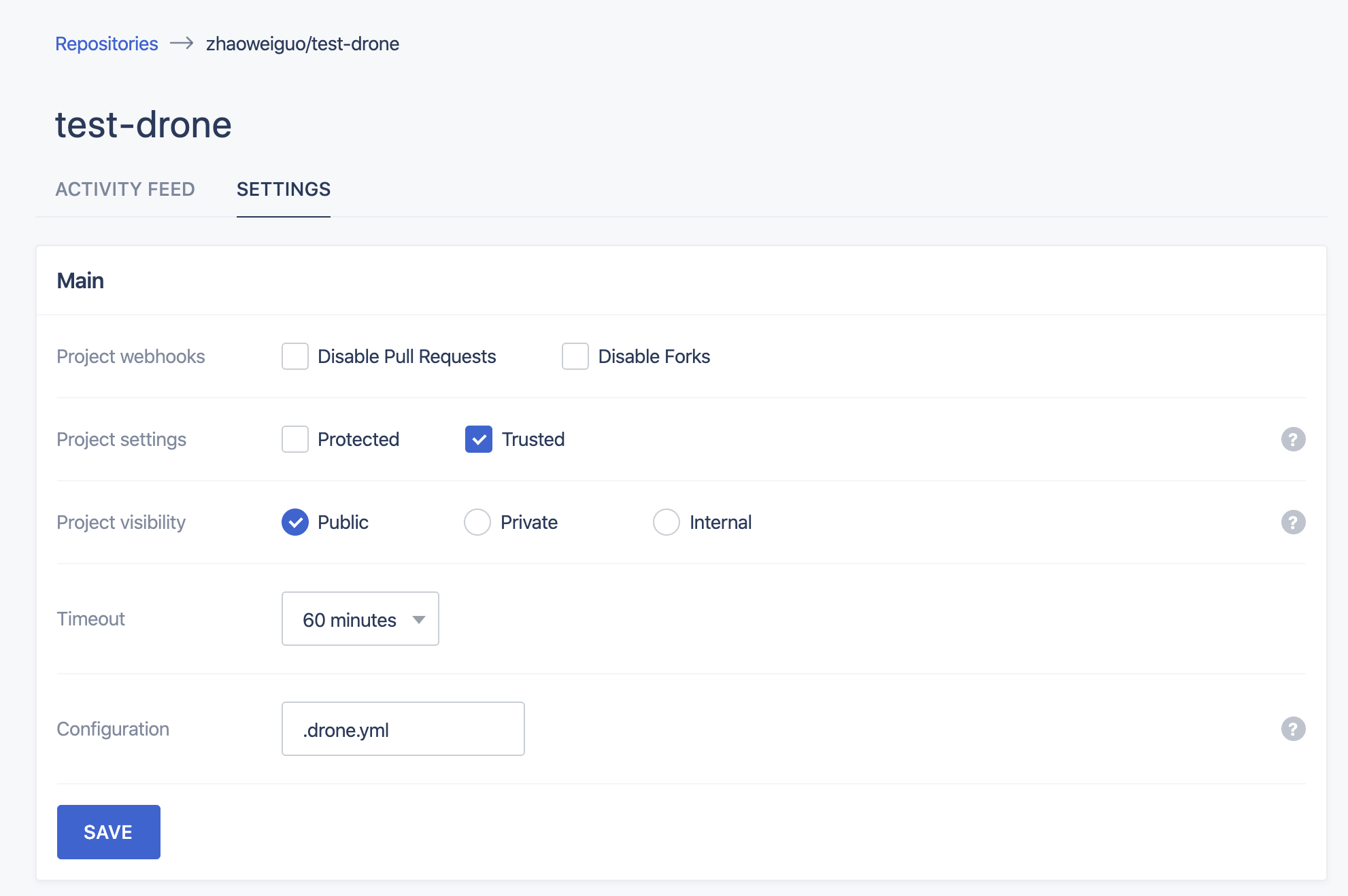
Task: Switch to Activity Feed tab
Action: click(x=125, y=189)
